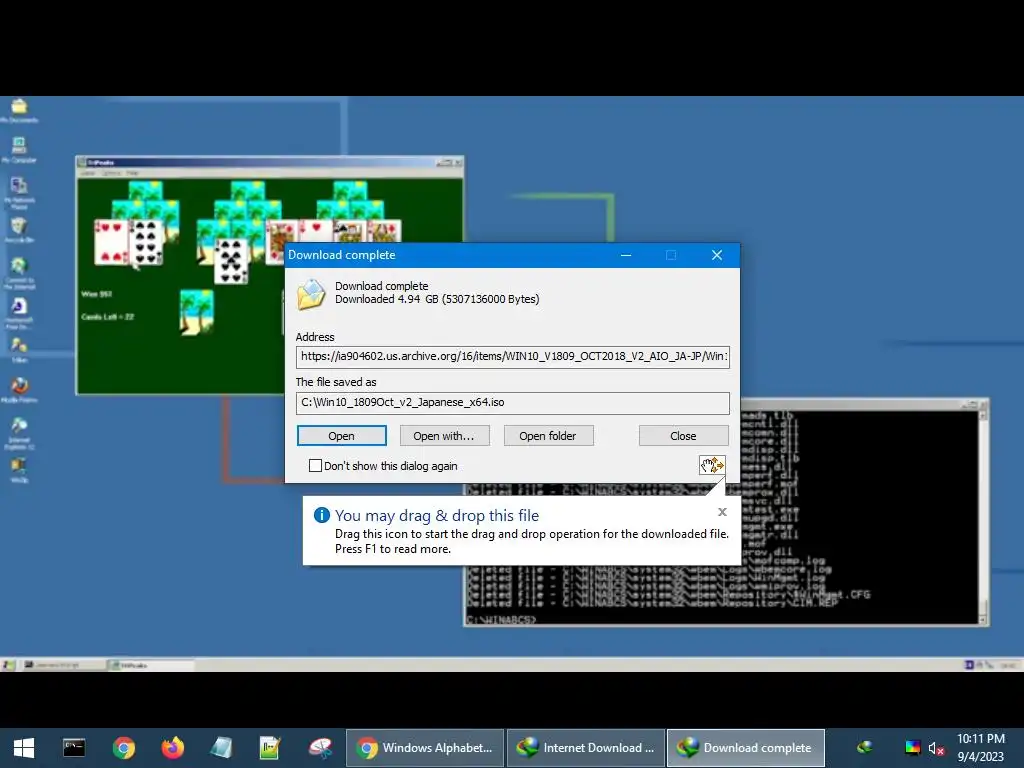Dismiss the drag & drop tooltip
The image size is (1024, 768).
722,512
